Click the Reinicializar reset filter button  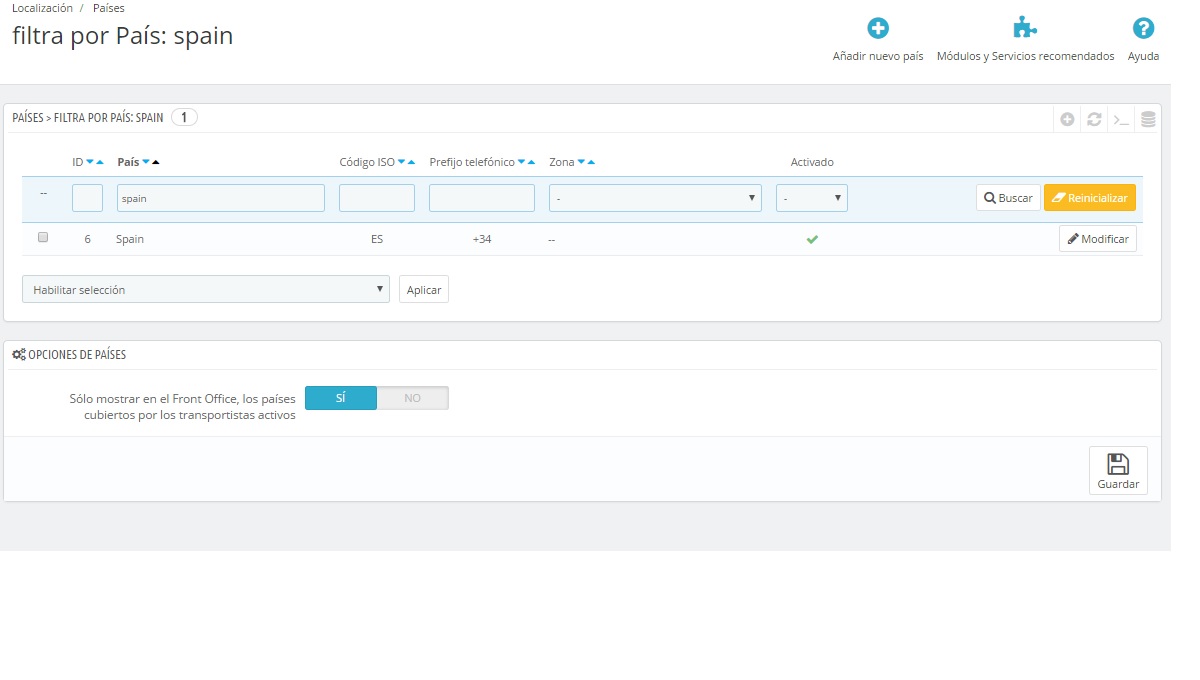click(x=1090, y=198)
